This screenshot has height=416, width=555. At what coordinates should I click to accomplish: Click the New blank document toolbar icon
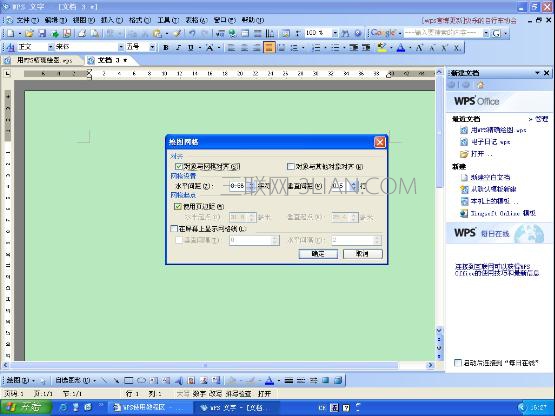pyautogui.click(x=11, y=33)
